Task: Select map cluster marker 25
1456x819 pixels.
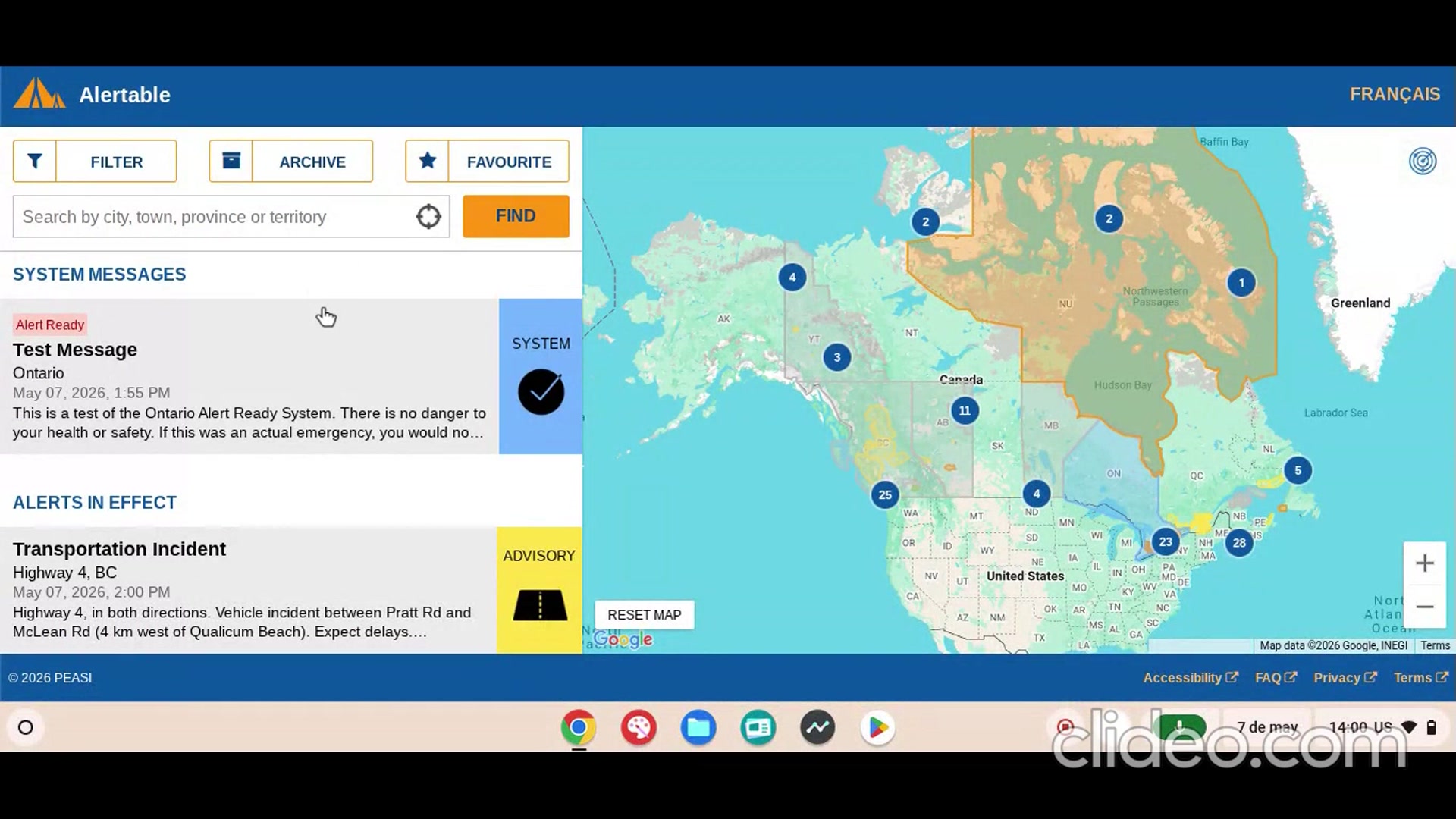Action: tap(885, 495)
